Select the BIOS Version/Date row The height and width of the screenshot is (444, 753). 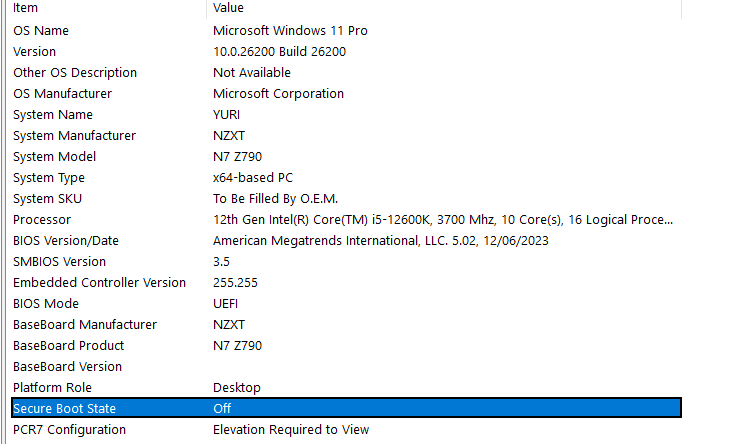click(66, 241)
